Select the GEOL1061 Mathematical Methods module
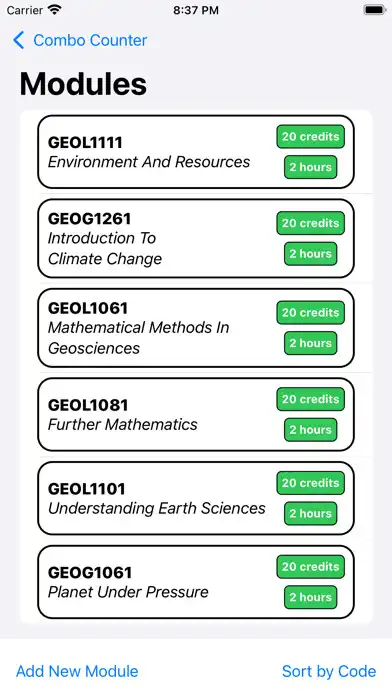The image size is (392, 696). (196, 328)
